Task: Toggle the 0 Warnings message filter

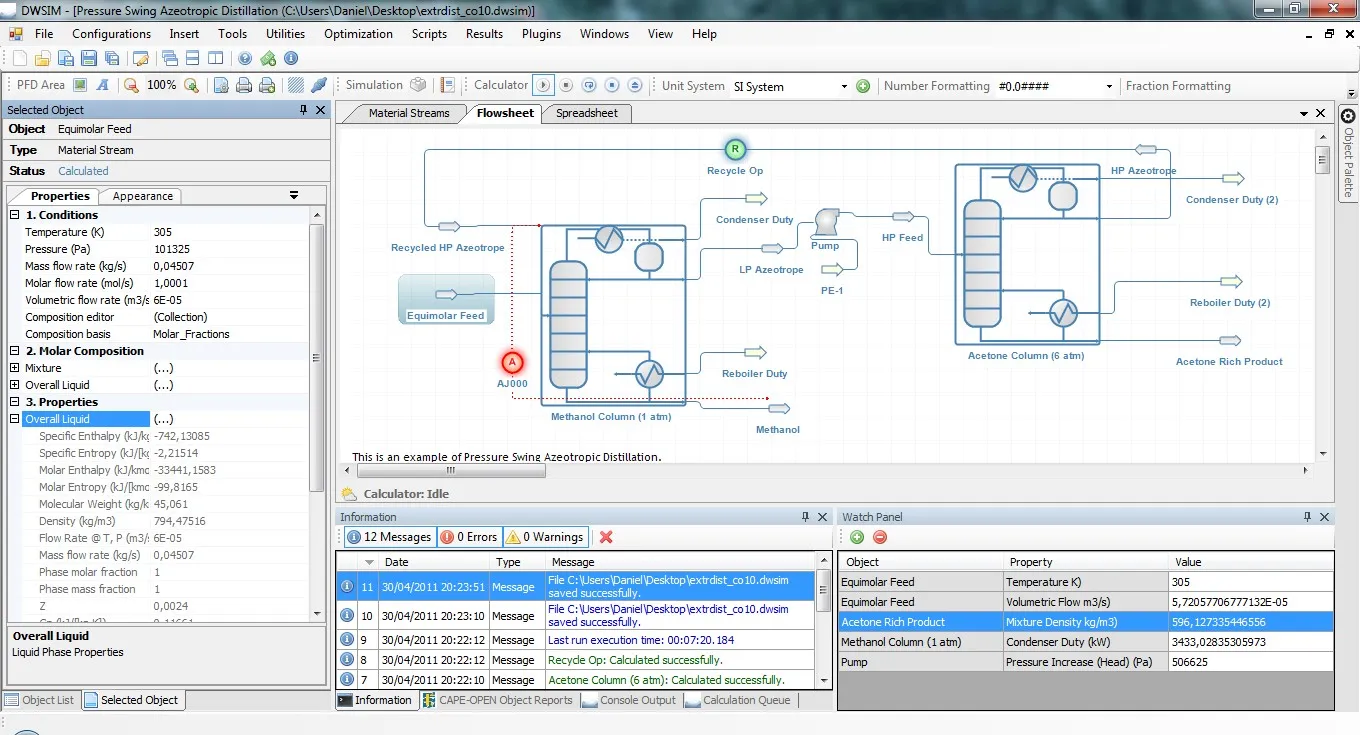Action: click(544, 537)
